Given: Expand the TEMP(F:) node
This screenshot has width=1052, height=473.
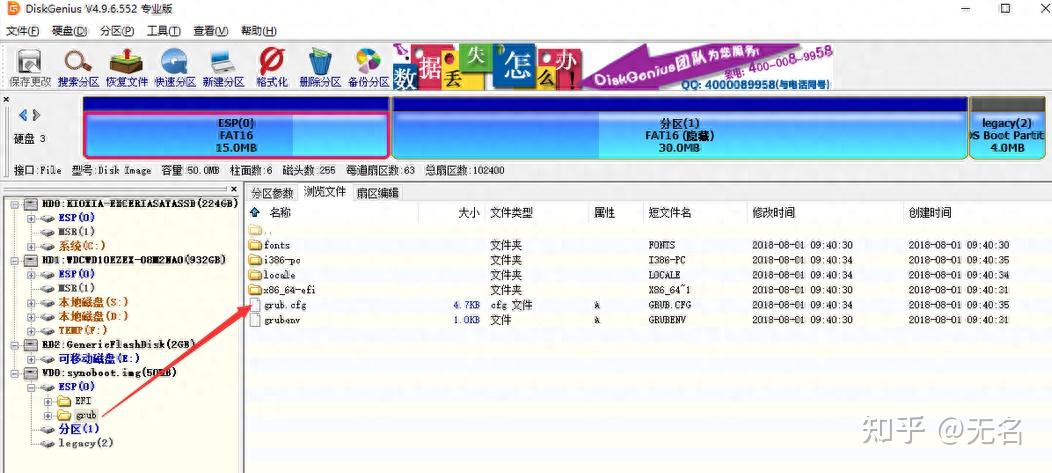Looking at the screenshot, I should click(x=31, y=331).
